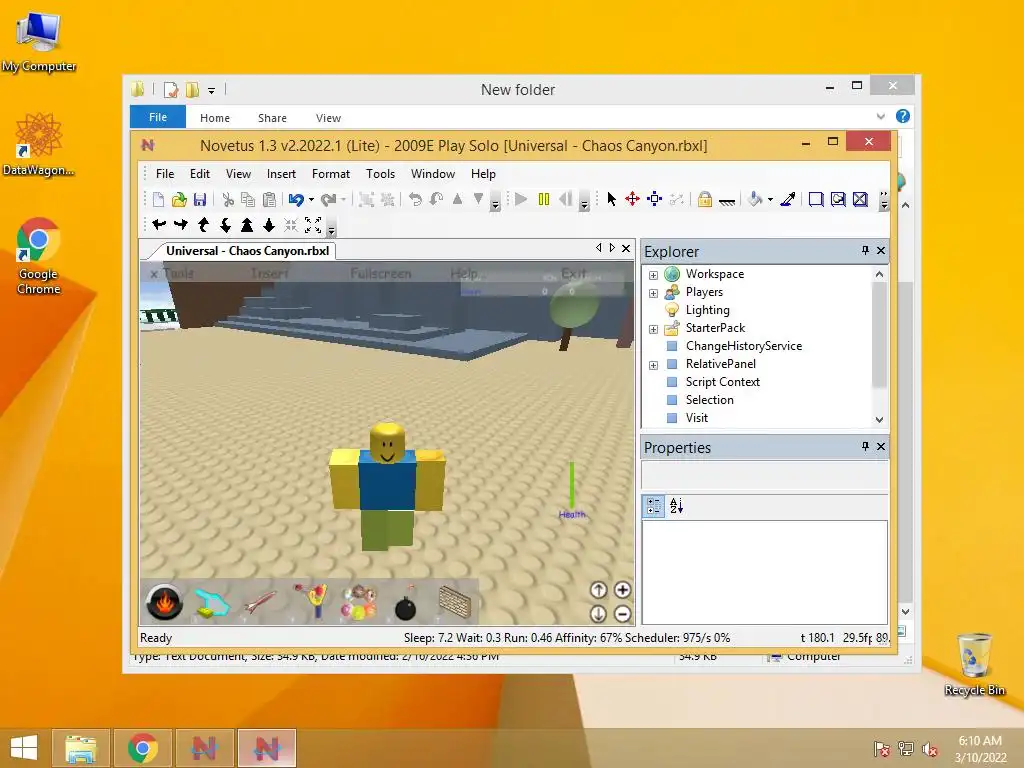This screenshot has height=768, width=1024.
Task: Toggle the categorized view in Properties
Action: point(654,506)
